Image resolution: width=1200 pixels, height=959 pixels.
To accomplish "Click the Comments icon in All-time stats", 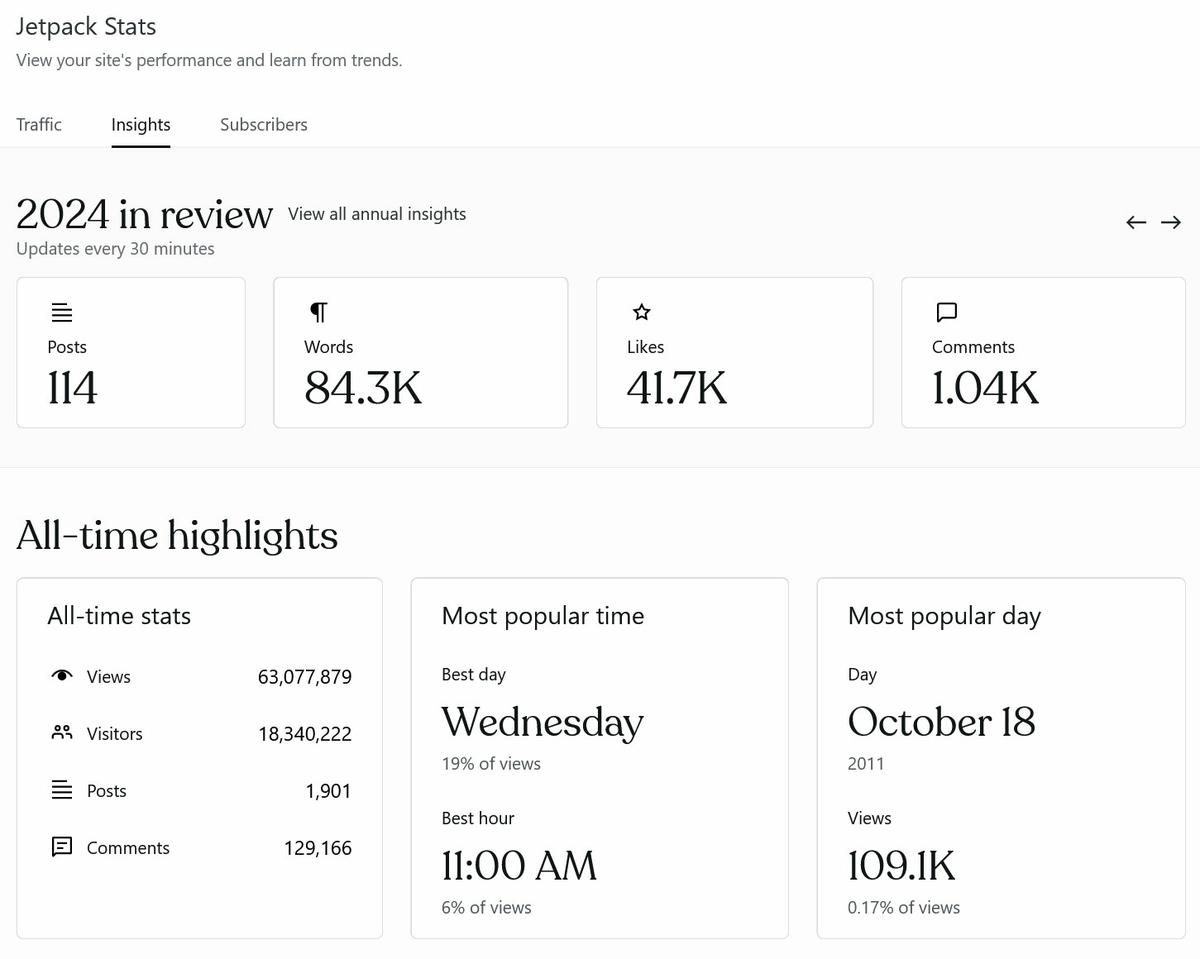I will 61,847.
